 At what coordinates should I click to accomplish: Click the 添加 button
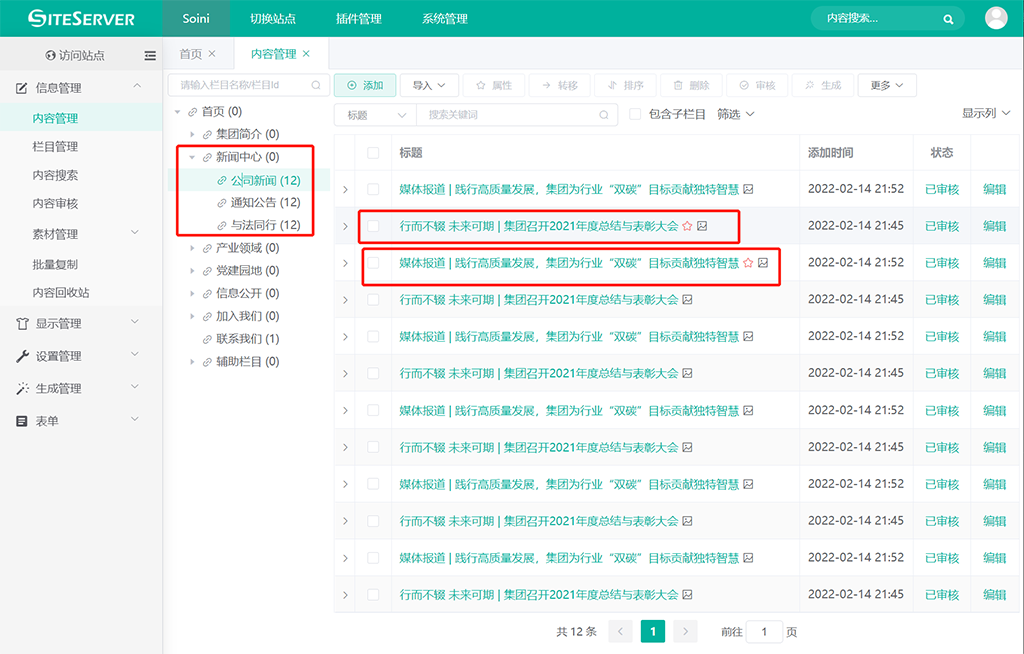[x=365, y=86]
